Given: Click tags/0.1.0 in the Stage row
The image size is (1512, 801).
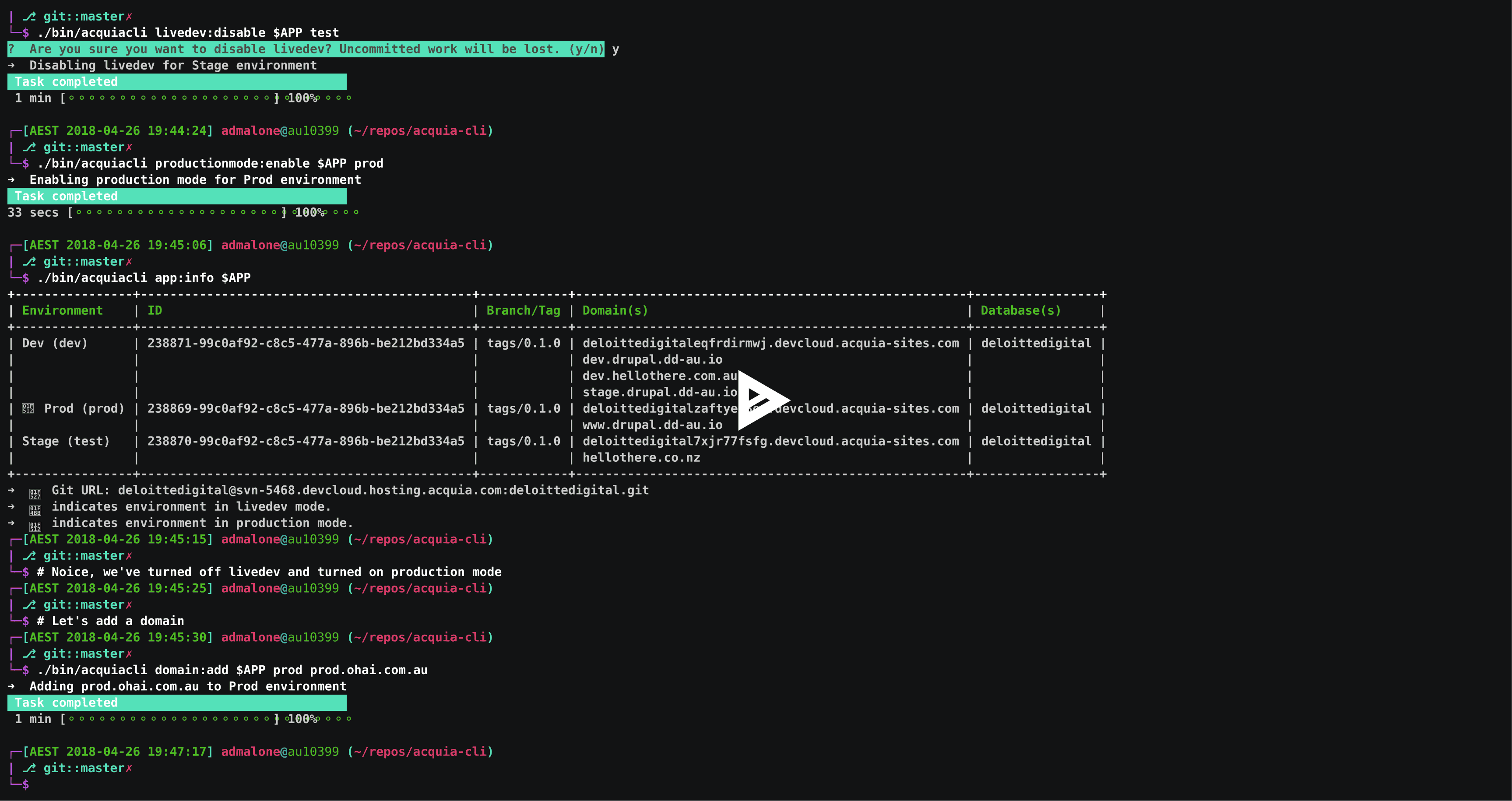Looking at the screenshot, I should coord(524,441).
